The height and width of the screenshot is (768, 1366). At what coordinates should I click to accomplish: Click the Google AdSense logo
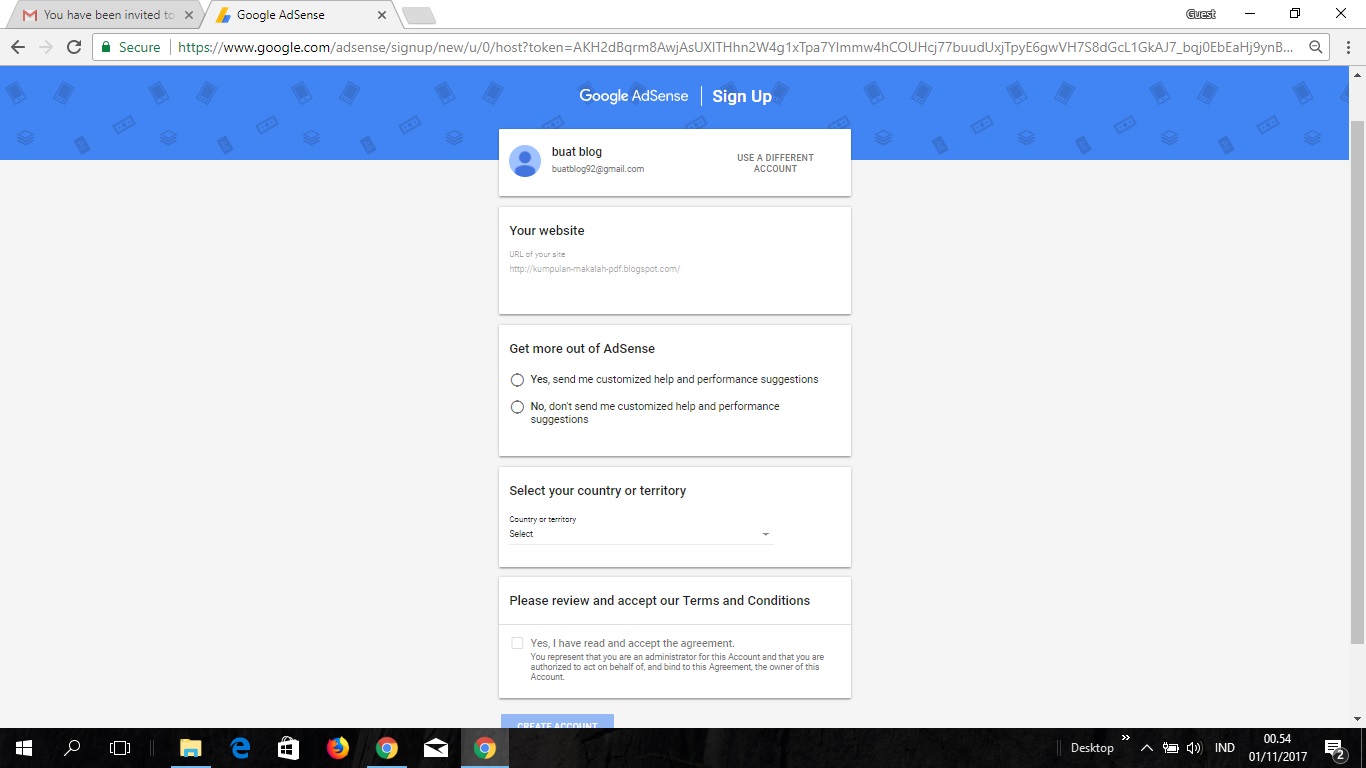tap(634, 96)
